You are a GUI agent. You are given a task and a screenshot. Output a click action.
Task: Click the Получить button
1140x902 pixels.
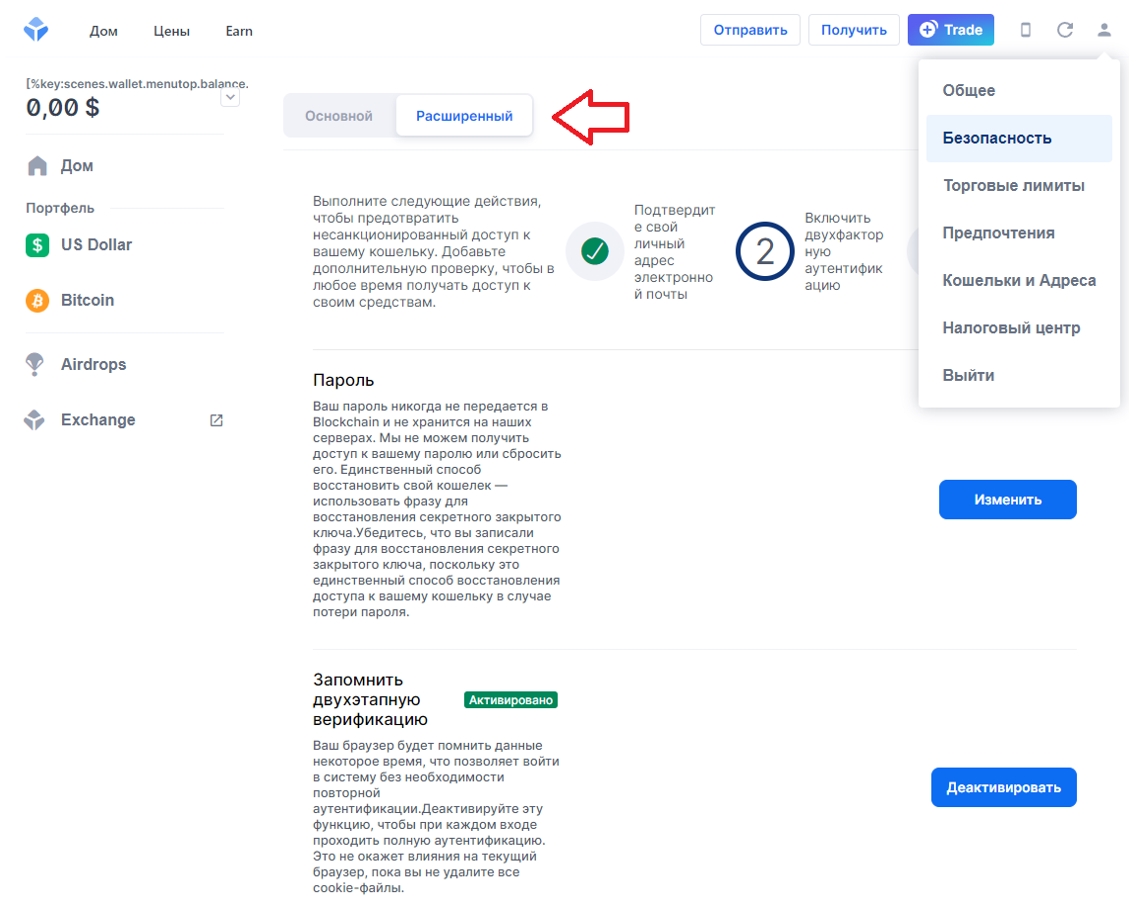click(x=854, y=30)
